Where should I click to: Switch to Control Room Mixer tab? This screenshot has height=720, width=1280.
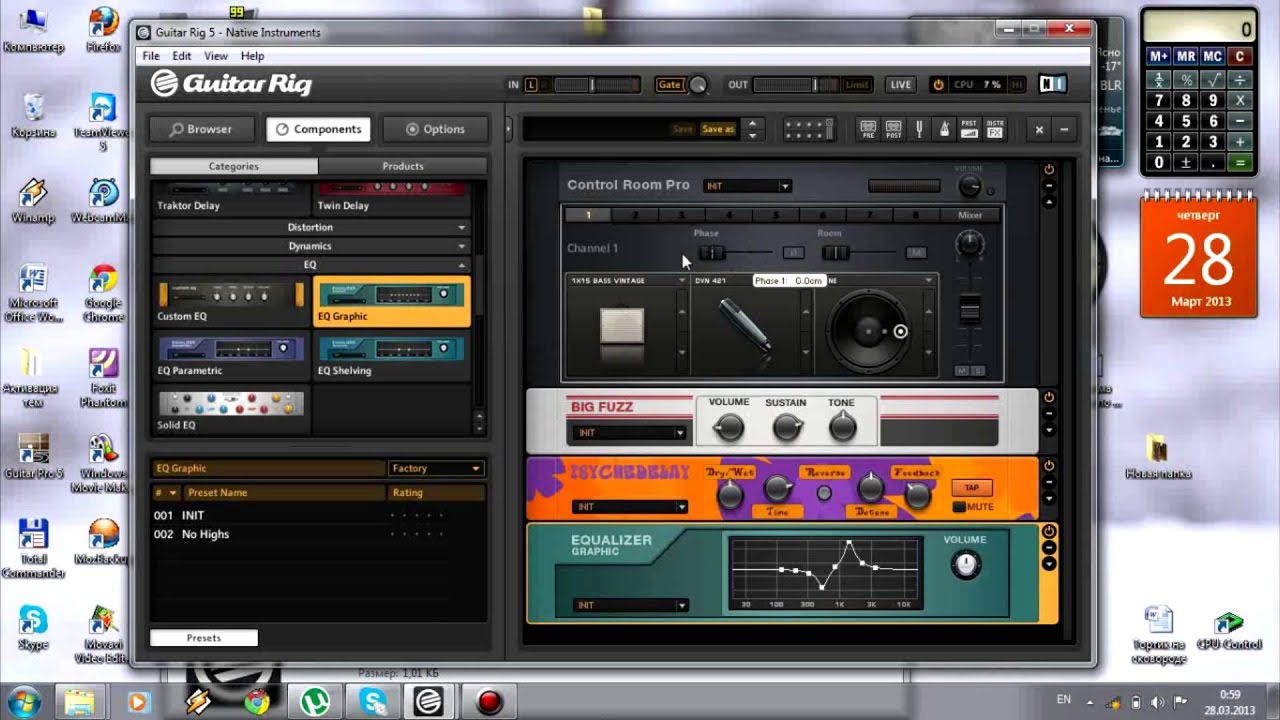[970, 215]
